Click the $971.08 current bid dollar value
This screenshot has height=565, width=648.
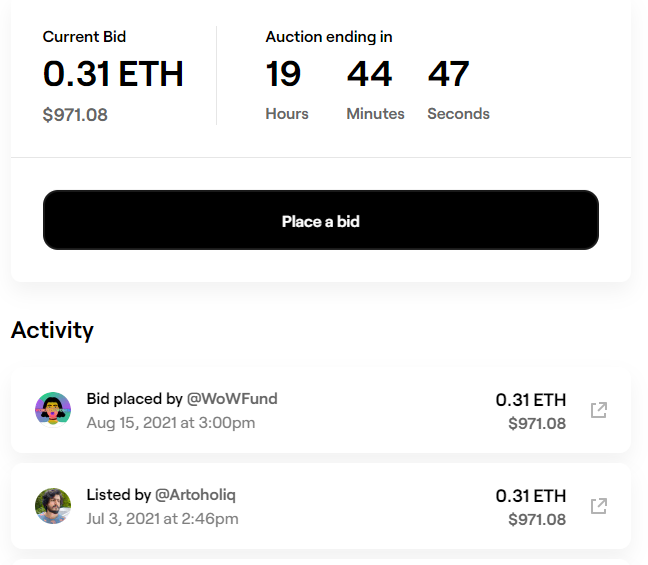point(75,115)
